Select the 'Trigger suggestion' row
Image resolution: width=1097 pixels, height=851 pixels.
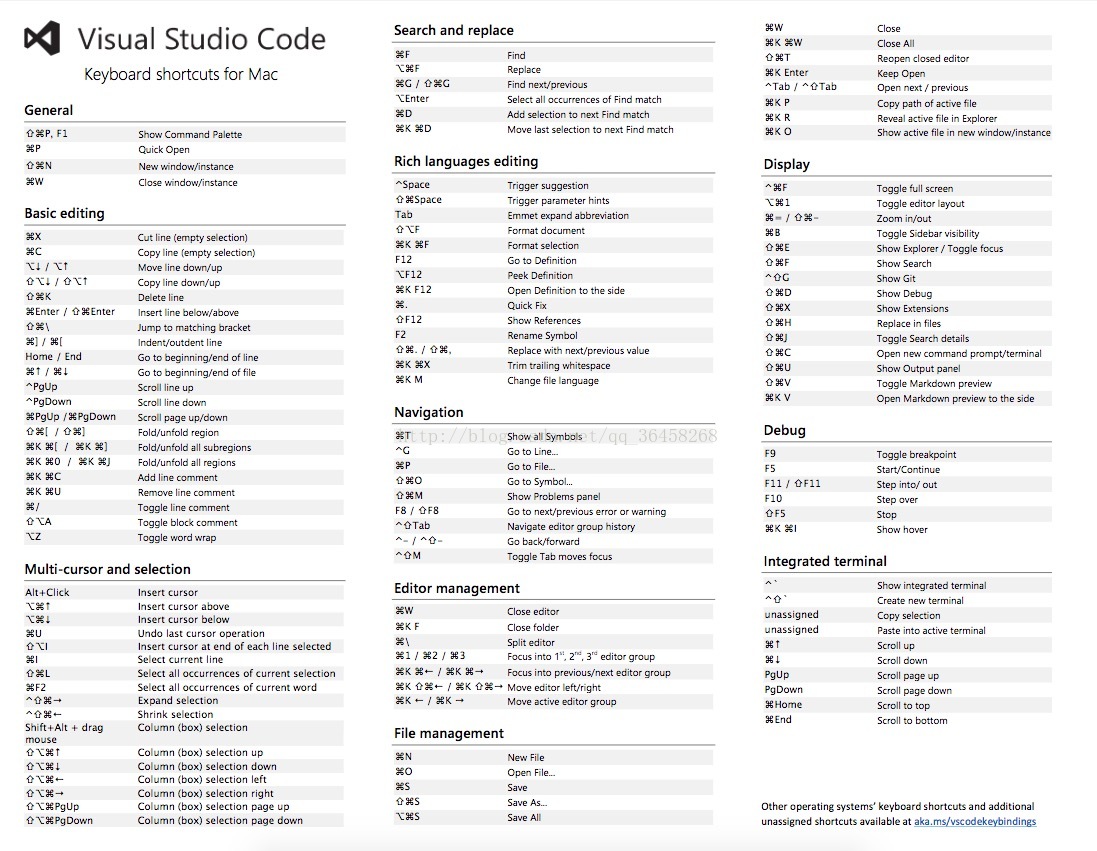tap(553, 185)
